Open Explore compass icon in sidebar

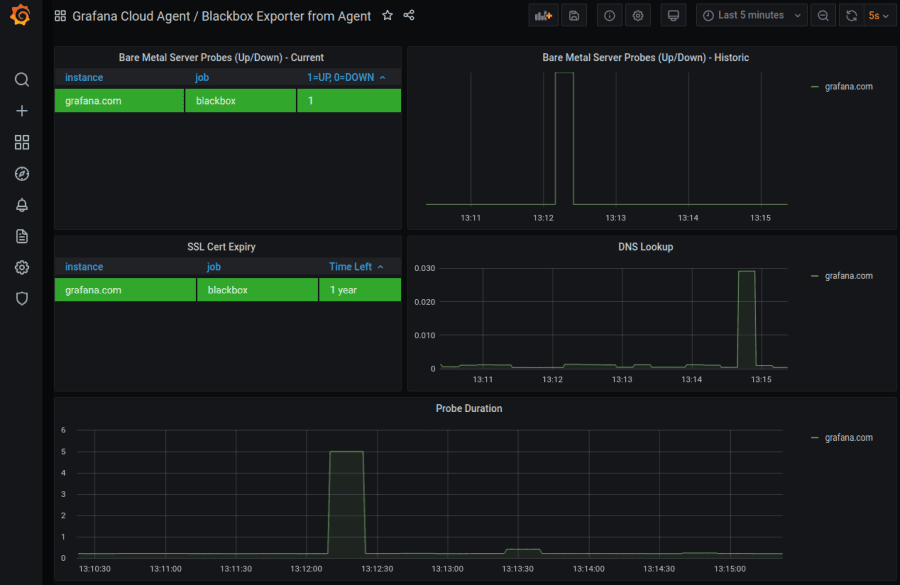coord(22,174)
